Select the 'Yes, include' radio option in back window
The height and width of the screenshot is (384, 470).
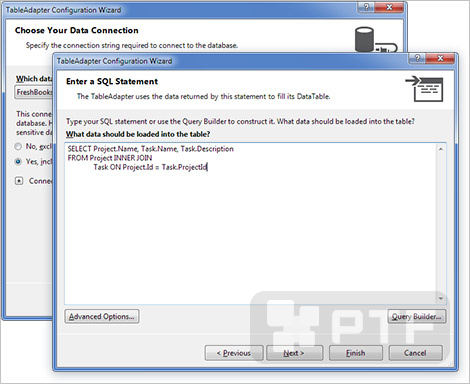point(18,162)
